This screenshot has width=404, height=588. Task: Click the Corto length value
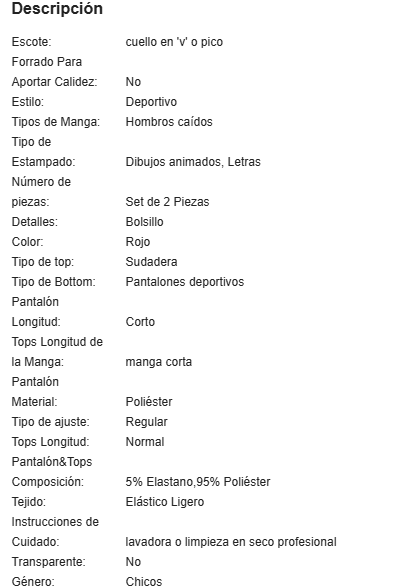pos(140,322)
